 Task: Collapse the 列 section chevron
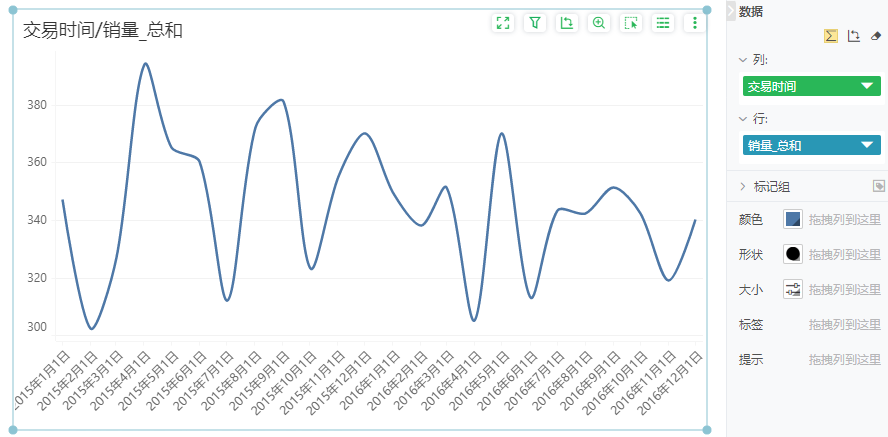coord(743,60)
